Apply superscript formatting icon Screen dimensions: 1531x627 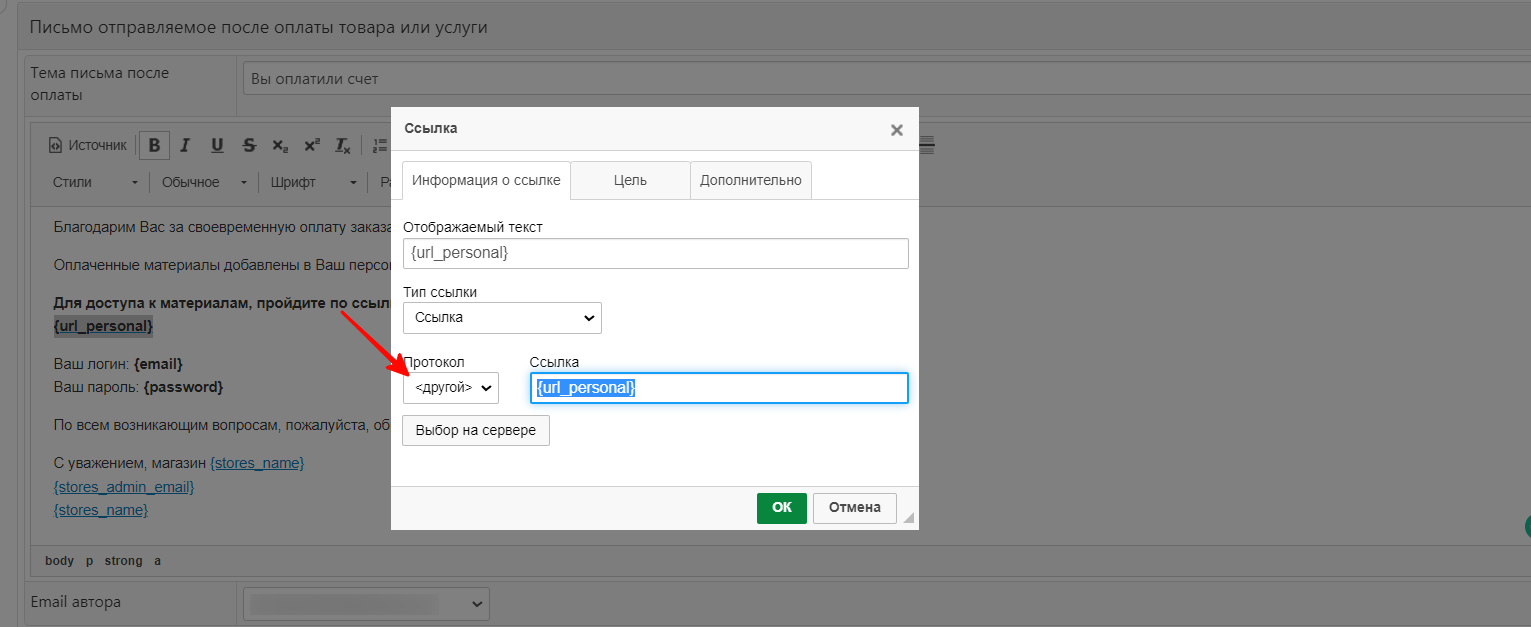pos(312,145)
